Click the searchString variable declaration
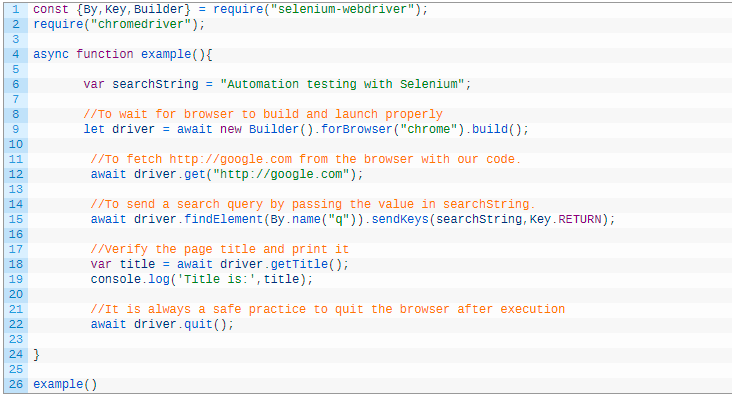 pos(155,84)
